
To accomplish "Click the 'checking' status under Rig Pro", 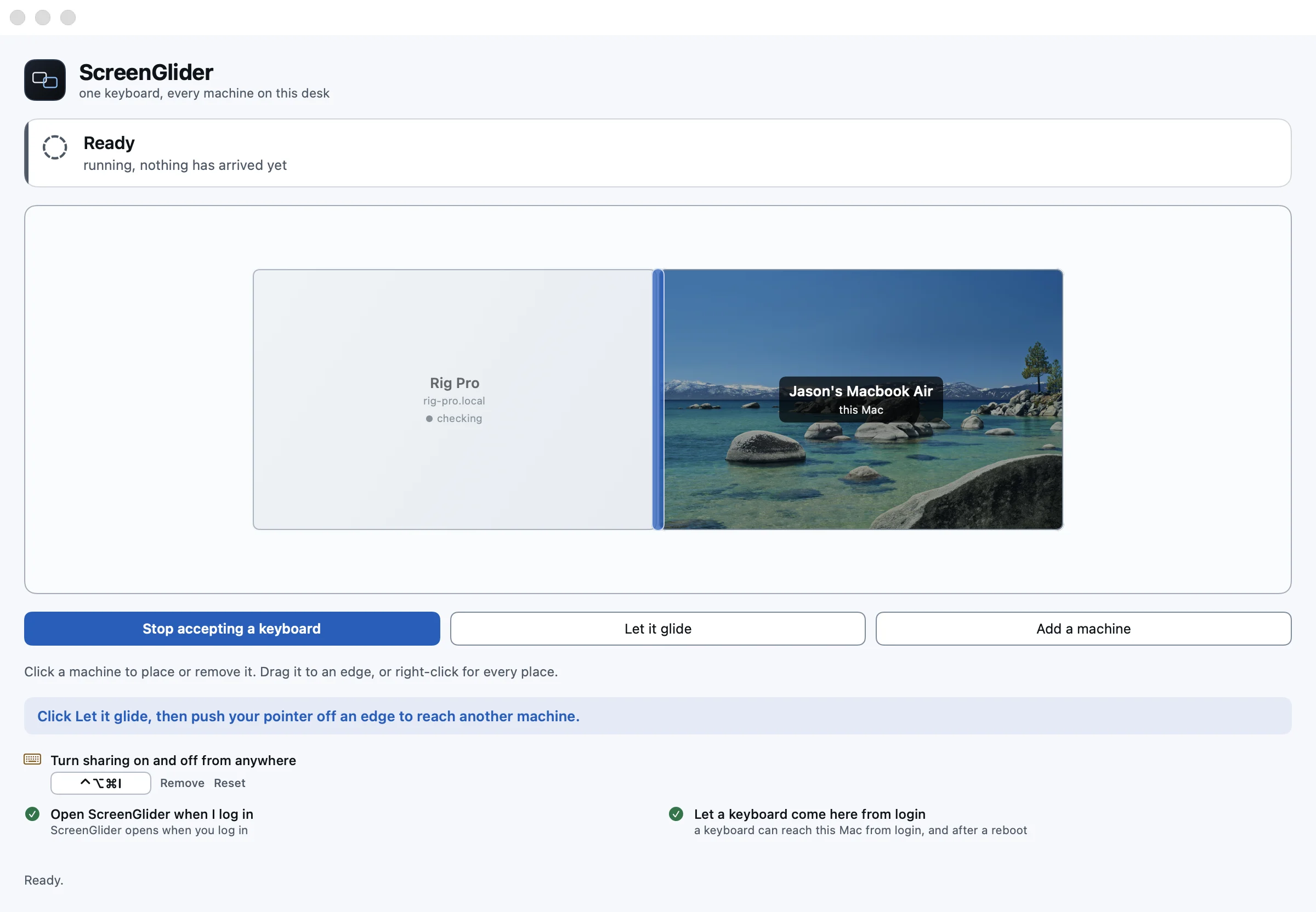I will pyautogui.click(x=455, y=418).
